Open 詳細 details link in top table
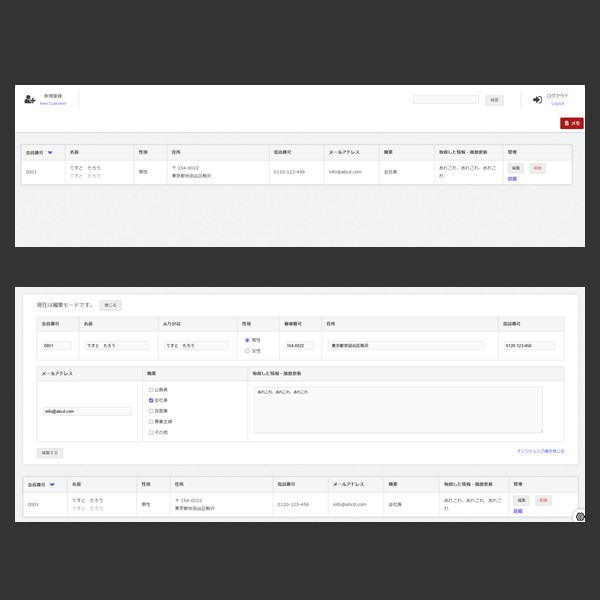Screen dimensions: 600x600 coord(513,178)
